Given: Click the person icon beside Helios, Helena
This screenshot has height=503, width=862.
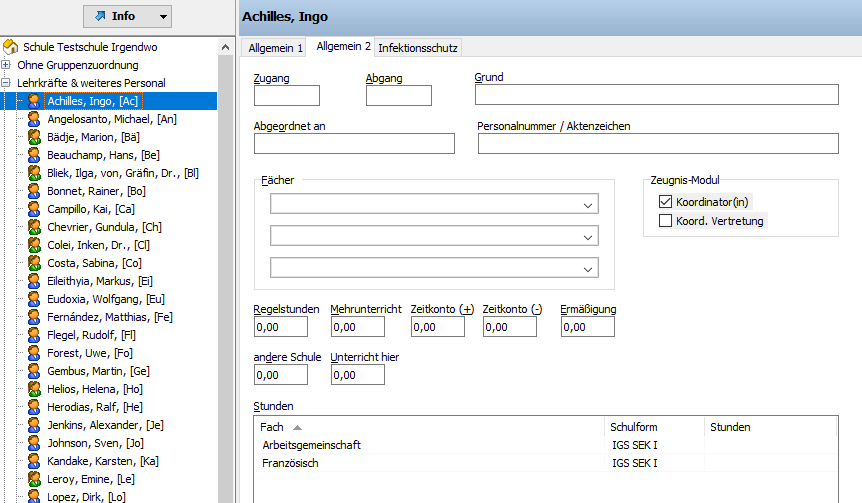Looking at the screenshot, I should (34, 389).
